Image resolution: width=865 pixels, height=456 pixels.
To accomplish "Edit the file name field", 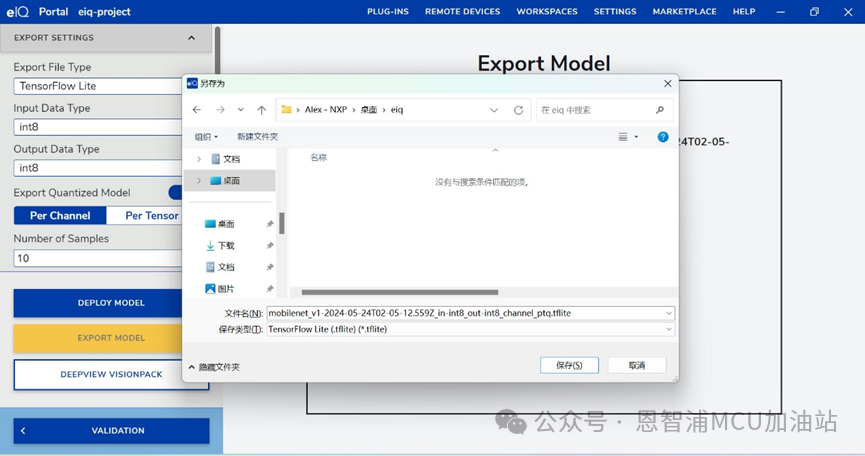I will click(x=466, y=313).
